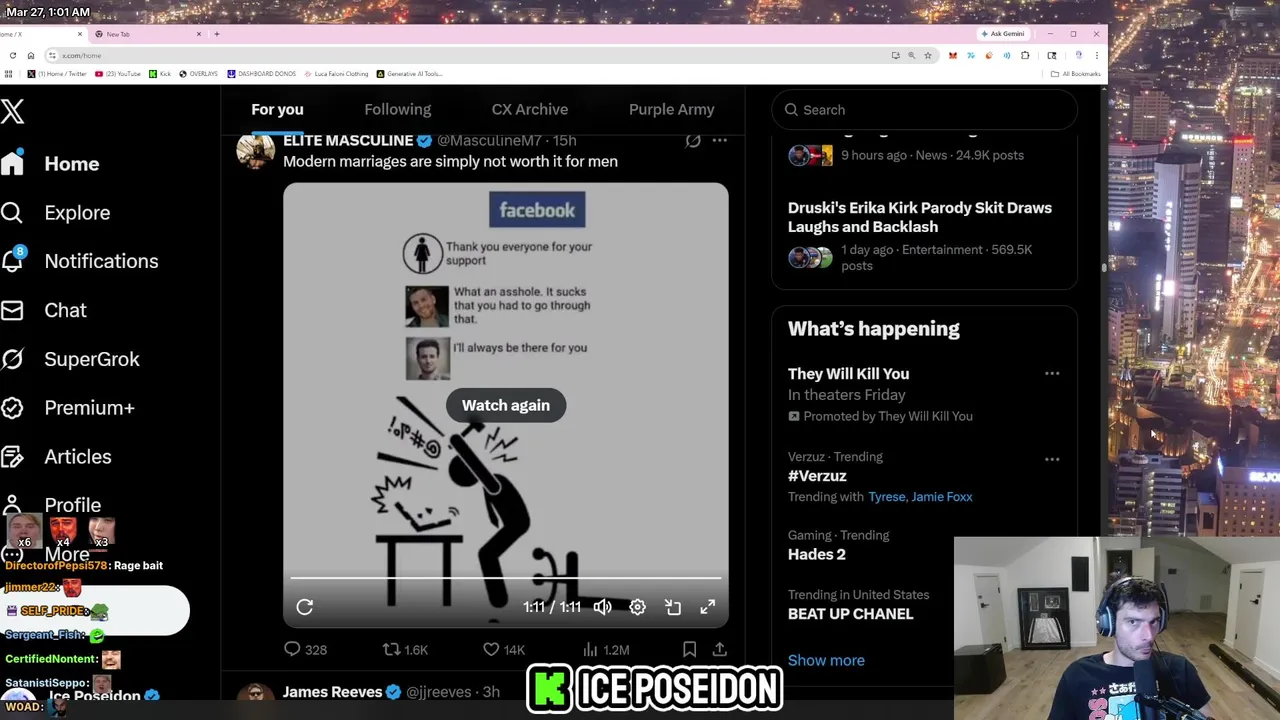Close the New Tab tab
This screenshot has height=720, width=1280.
coord(199,34)
